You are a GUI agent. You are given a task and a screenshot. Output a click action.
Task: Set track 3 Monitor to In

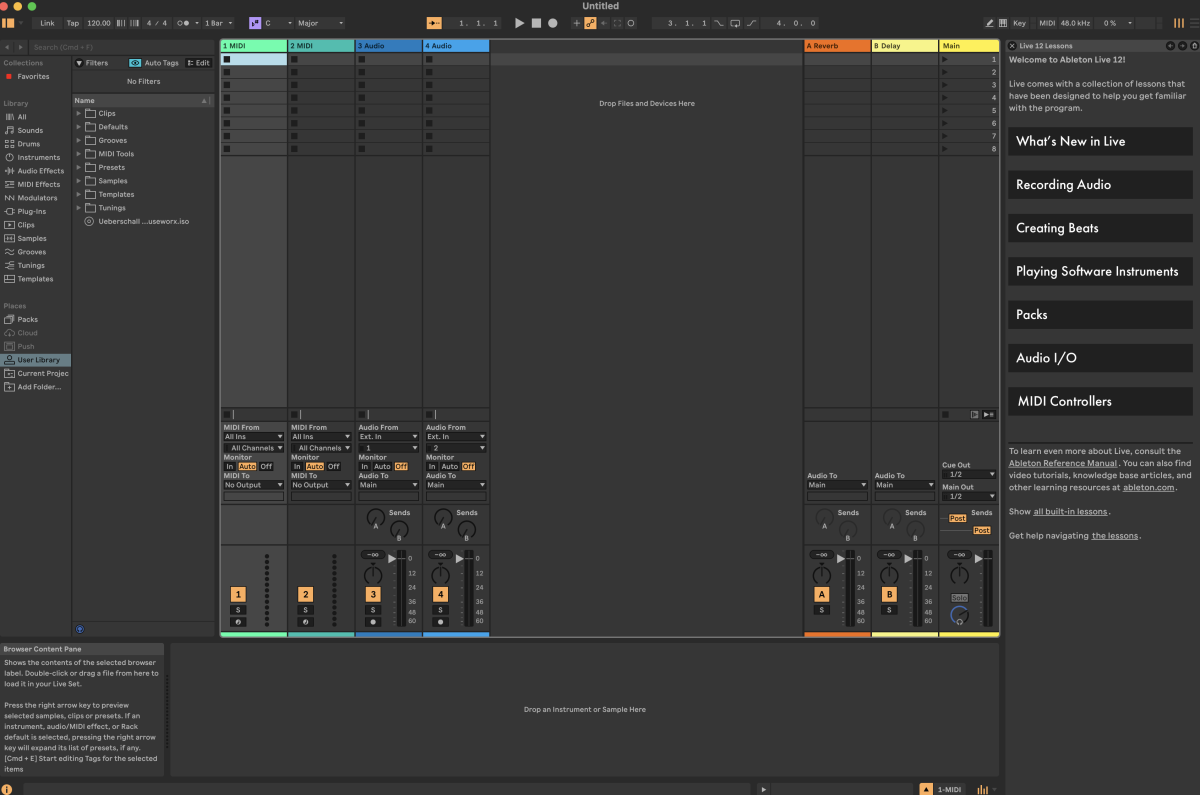pyautogui.click(x=365, y=466)
